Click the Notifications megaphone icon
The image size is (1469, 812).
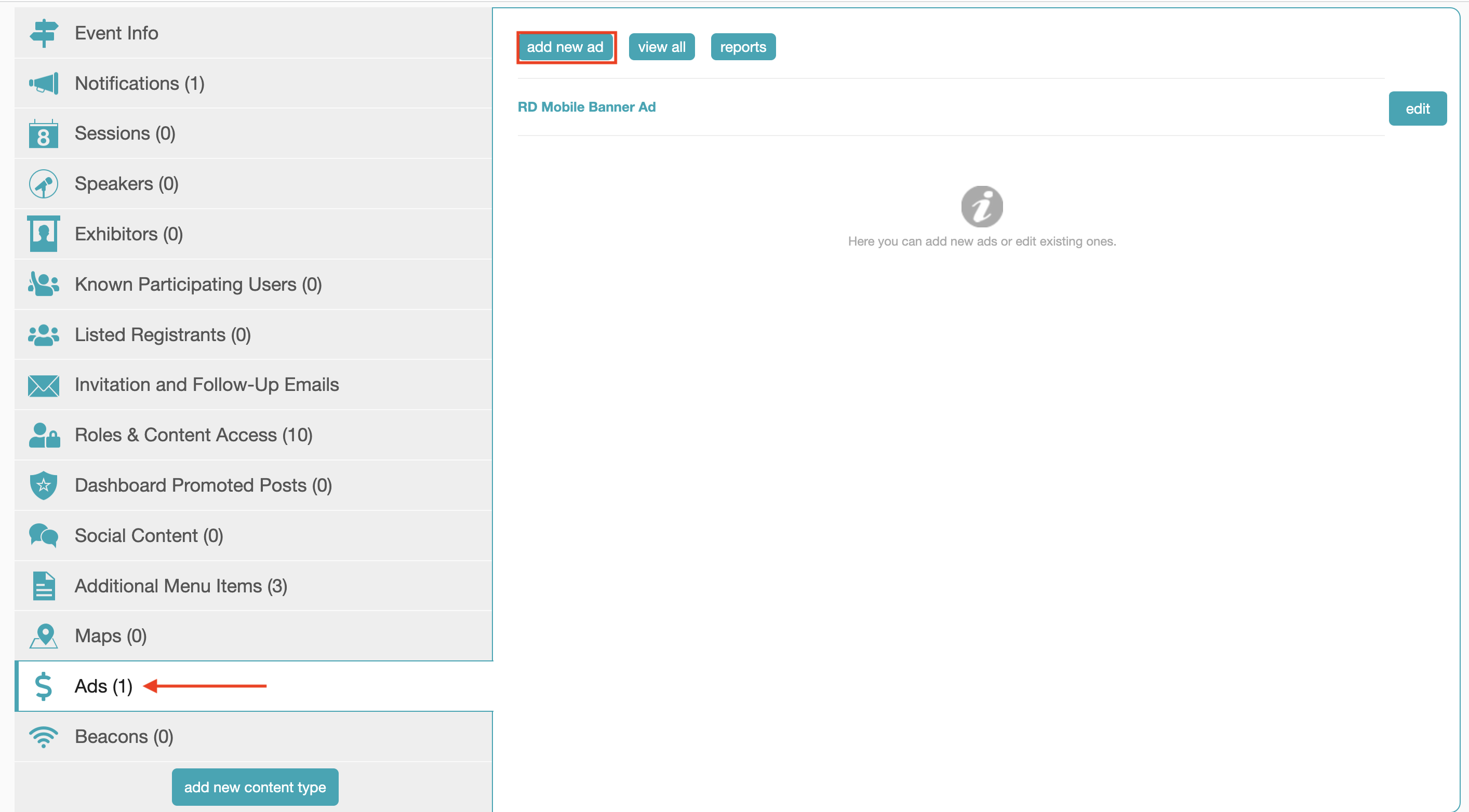tap(43, 84)
